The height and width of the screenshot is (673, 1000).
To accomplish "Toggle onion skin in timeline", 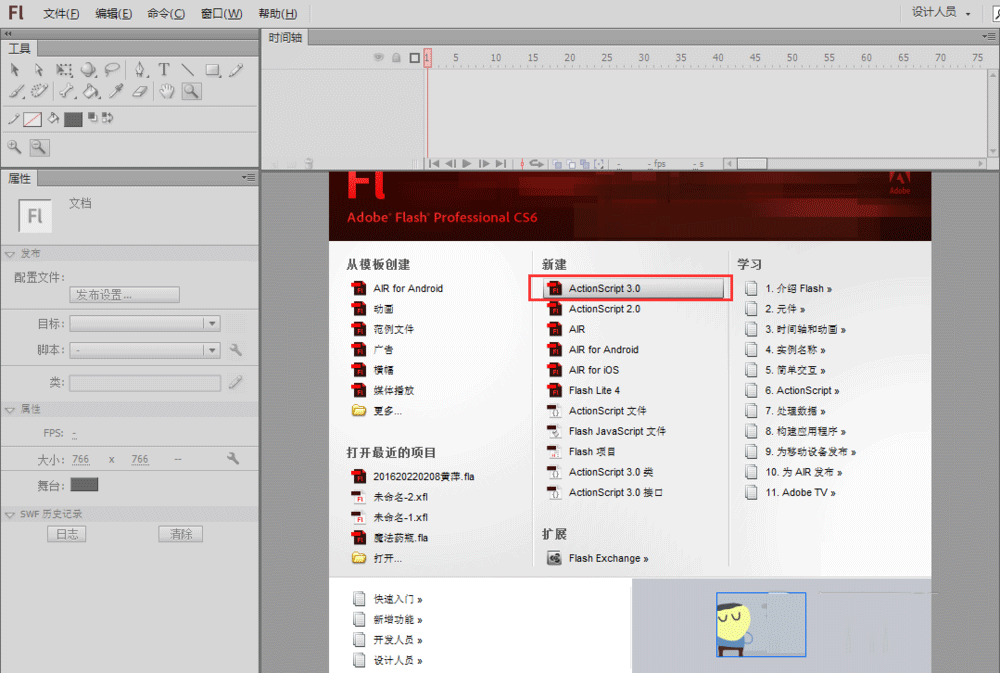I will pyautogui.click(x=557, y=164).
